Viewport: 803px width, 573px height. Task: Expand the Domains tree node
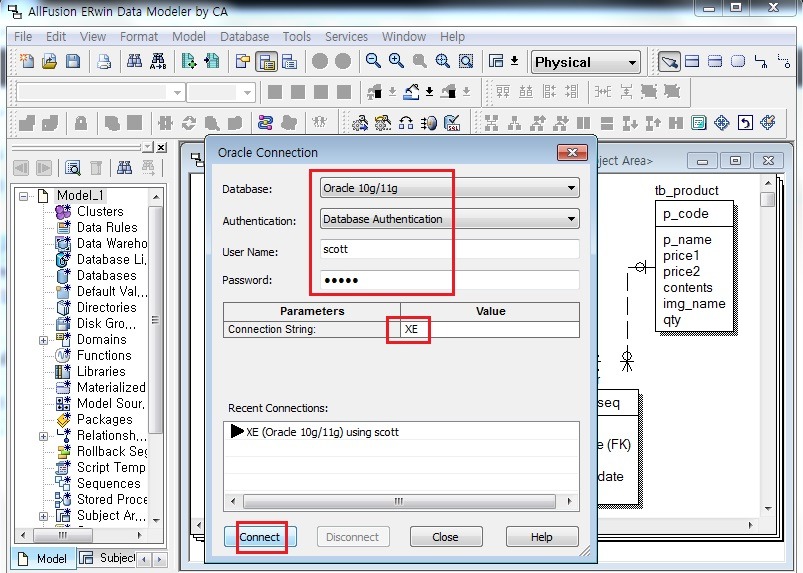click(x=44, y=340)
